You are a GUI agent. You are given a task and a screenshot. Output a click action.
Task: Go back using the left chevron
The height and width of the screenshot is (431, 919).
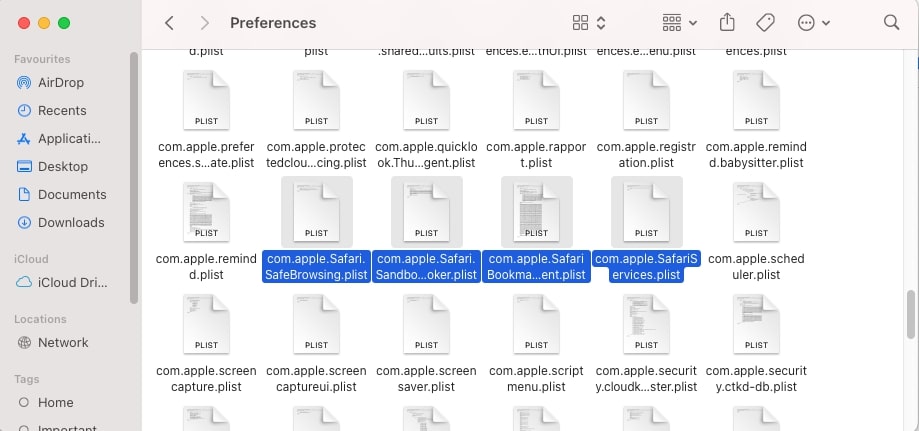click(169, 23)
